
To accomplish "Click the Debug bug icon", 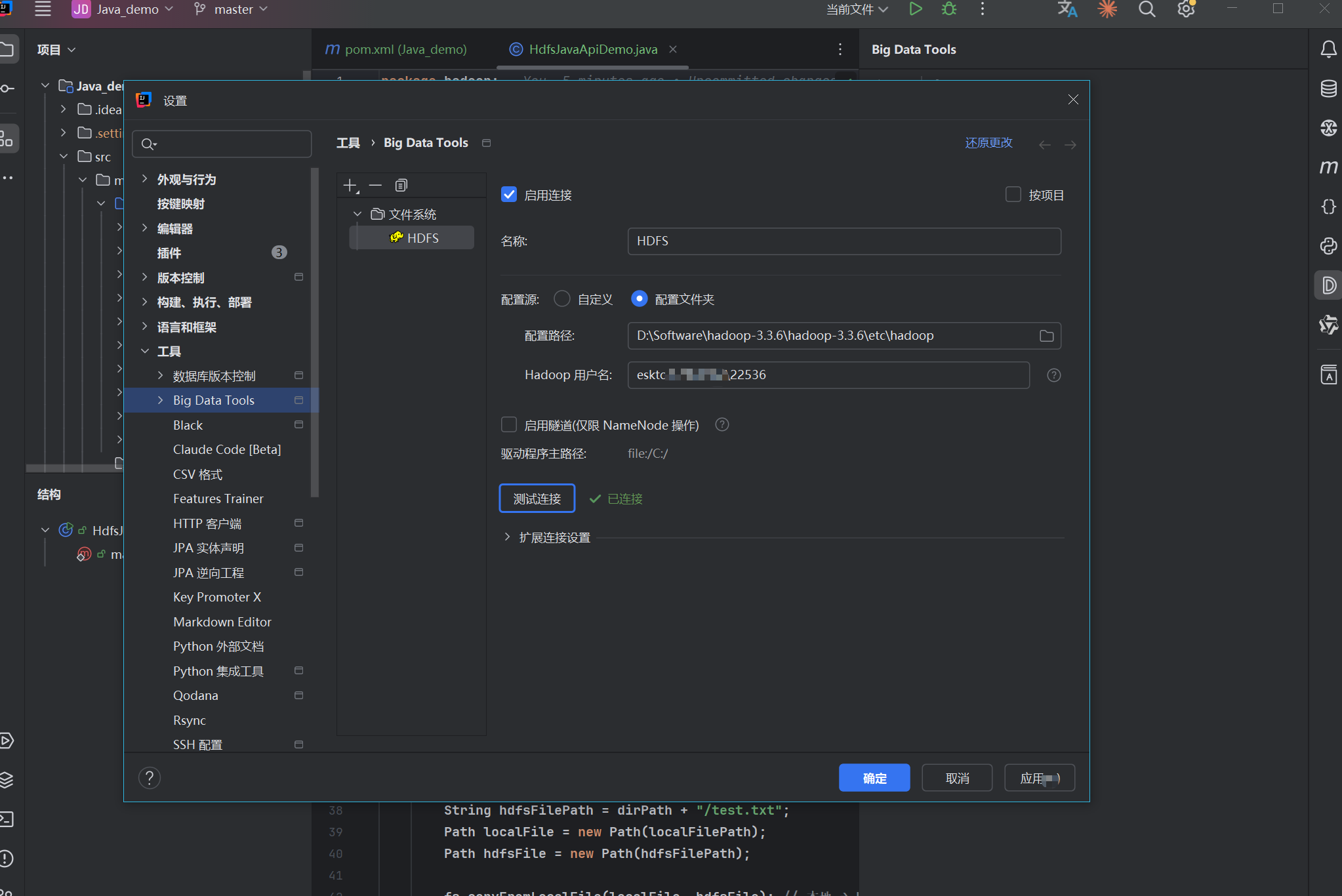I will (x=948, y=9).
